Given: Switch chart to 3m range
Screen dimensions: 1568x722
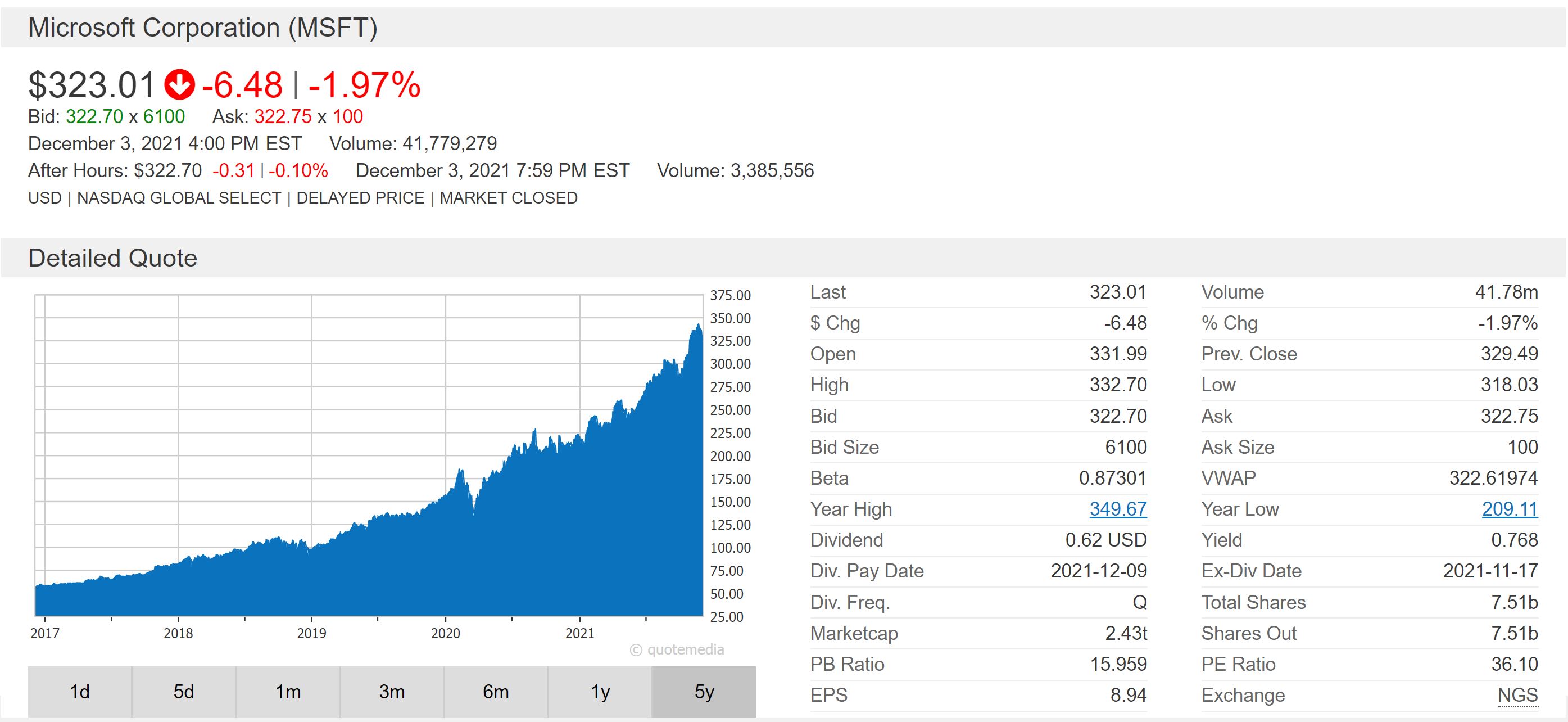Looking at the screenshot, I should pos(392,692).
